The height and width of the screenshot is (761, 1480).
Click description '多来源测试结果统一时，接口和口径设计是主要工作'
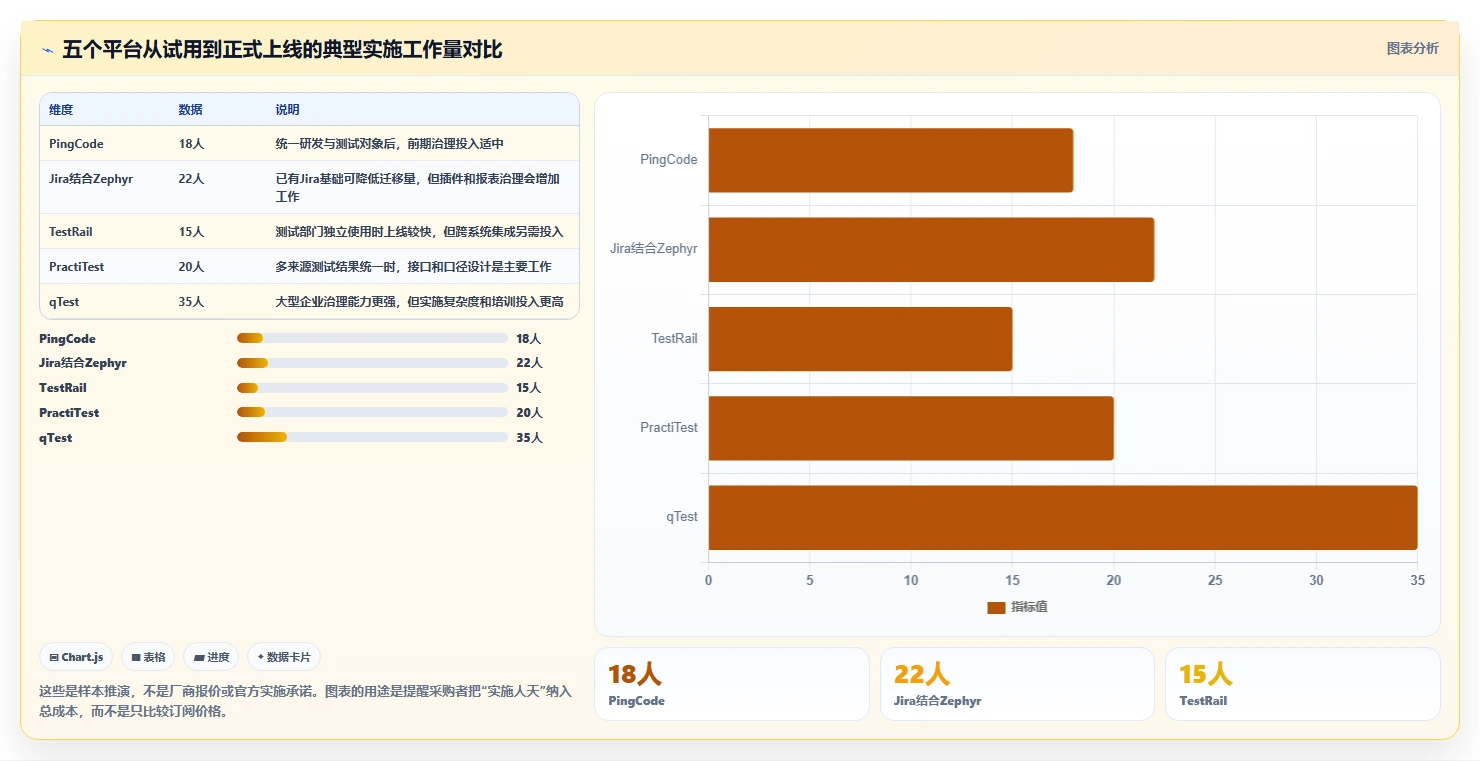pos(414,267)
